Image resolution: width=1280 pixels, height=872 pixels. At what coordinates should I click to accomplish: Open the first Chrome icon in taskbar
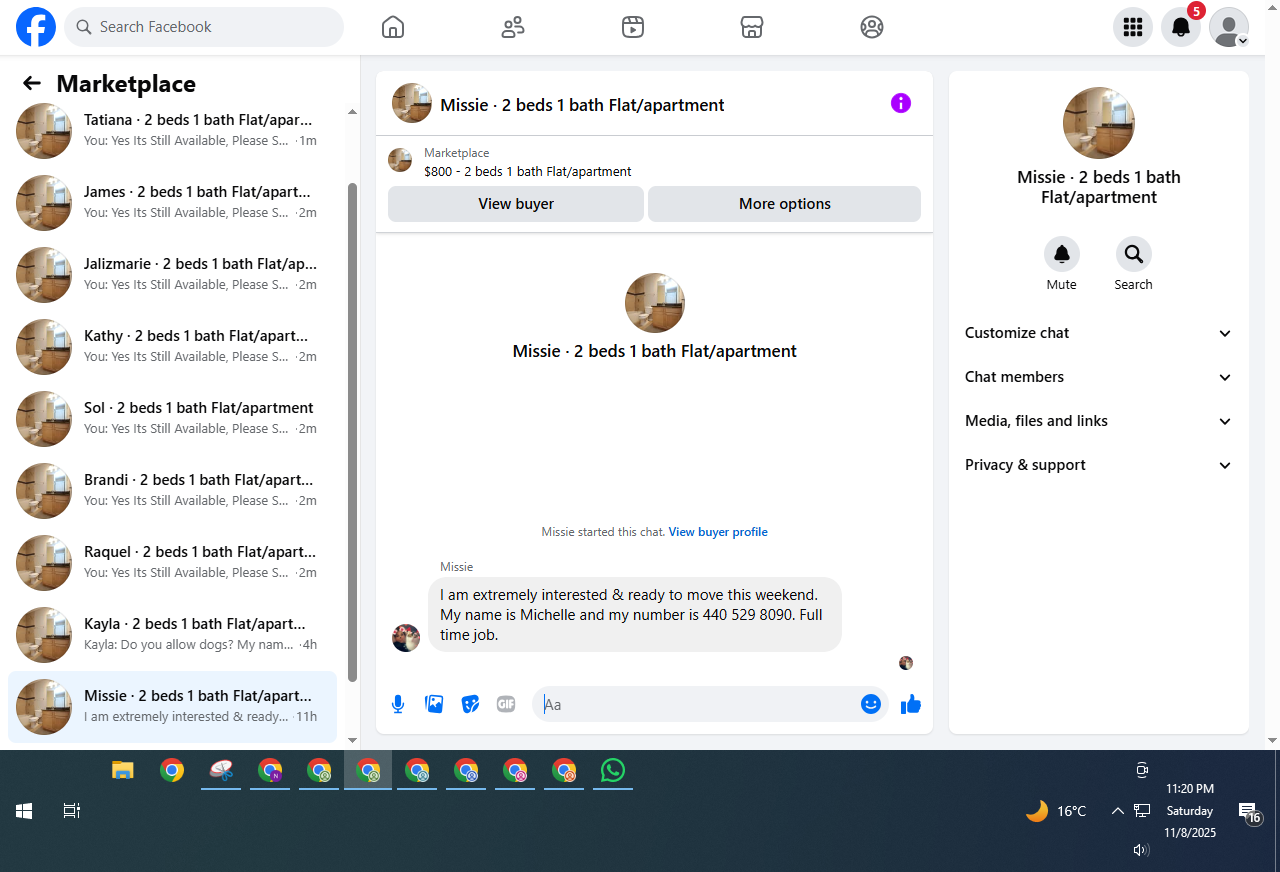172,770
